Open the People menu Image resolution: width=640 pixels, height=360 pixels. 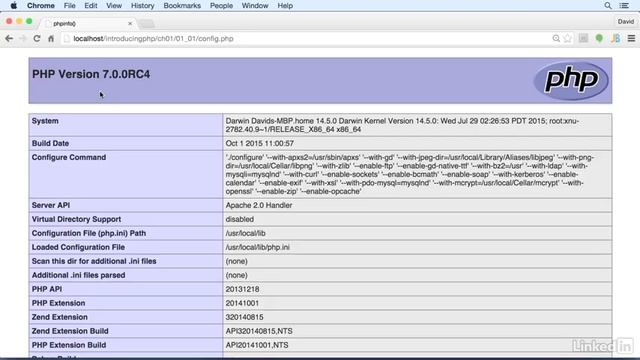pyautogui.click(x=221, y=6)
